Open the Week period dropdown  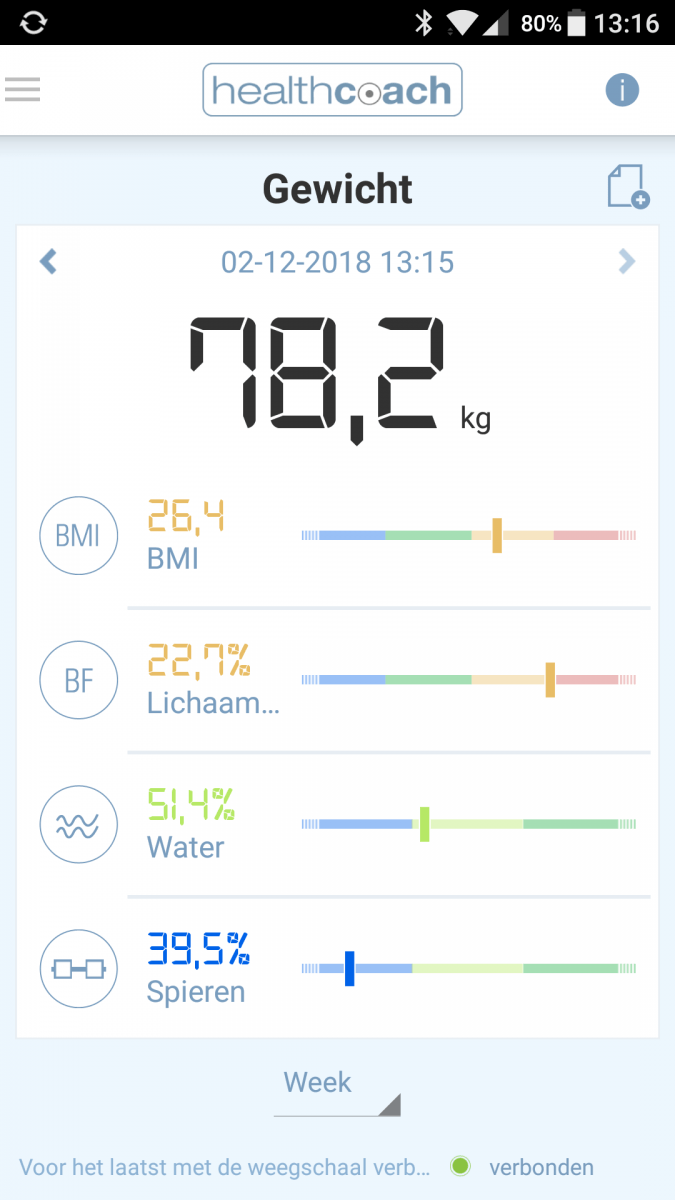pos(337,1087)
